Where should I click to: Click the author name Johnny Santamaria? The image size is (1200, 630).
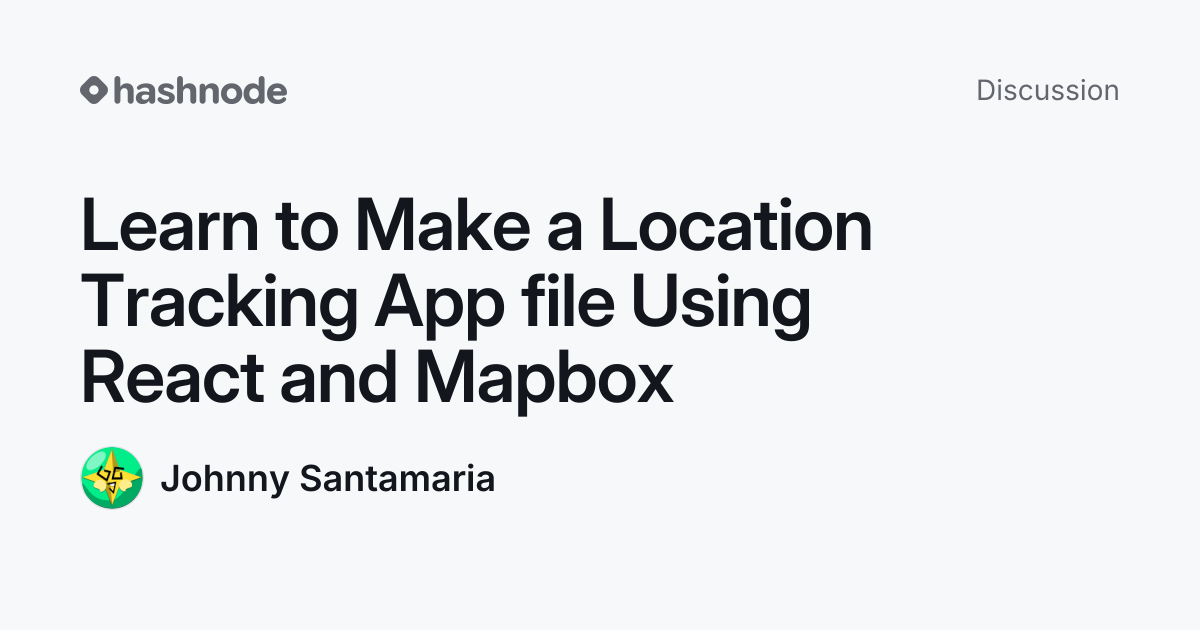click(328, 479)
